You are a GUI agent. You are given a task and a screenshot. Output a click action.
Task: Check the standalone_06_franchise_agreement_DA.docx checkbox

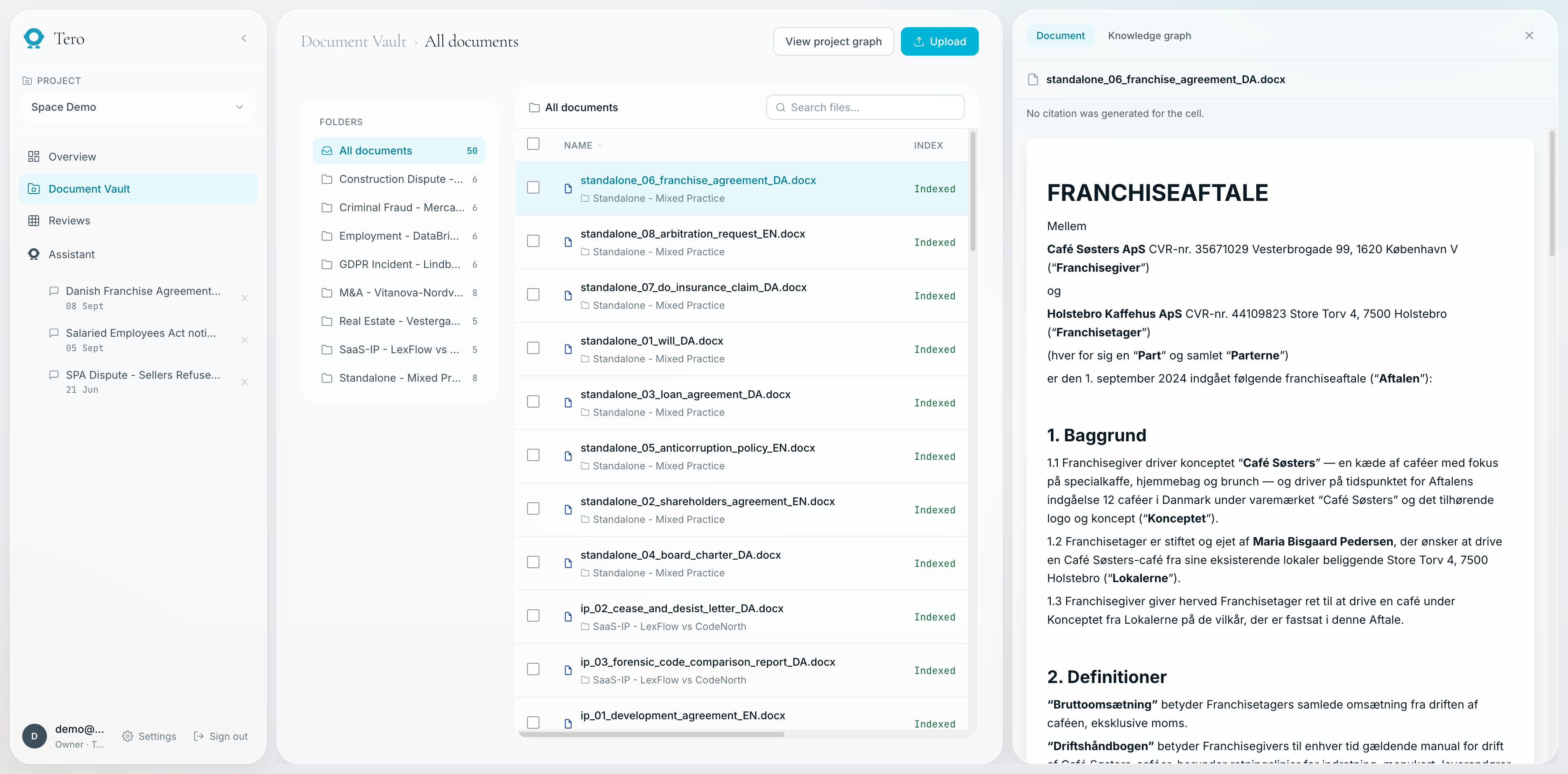(x=533, y=187)
